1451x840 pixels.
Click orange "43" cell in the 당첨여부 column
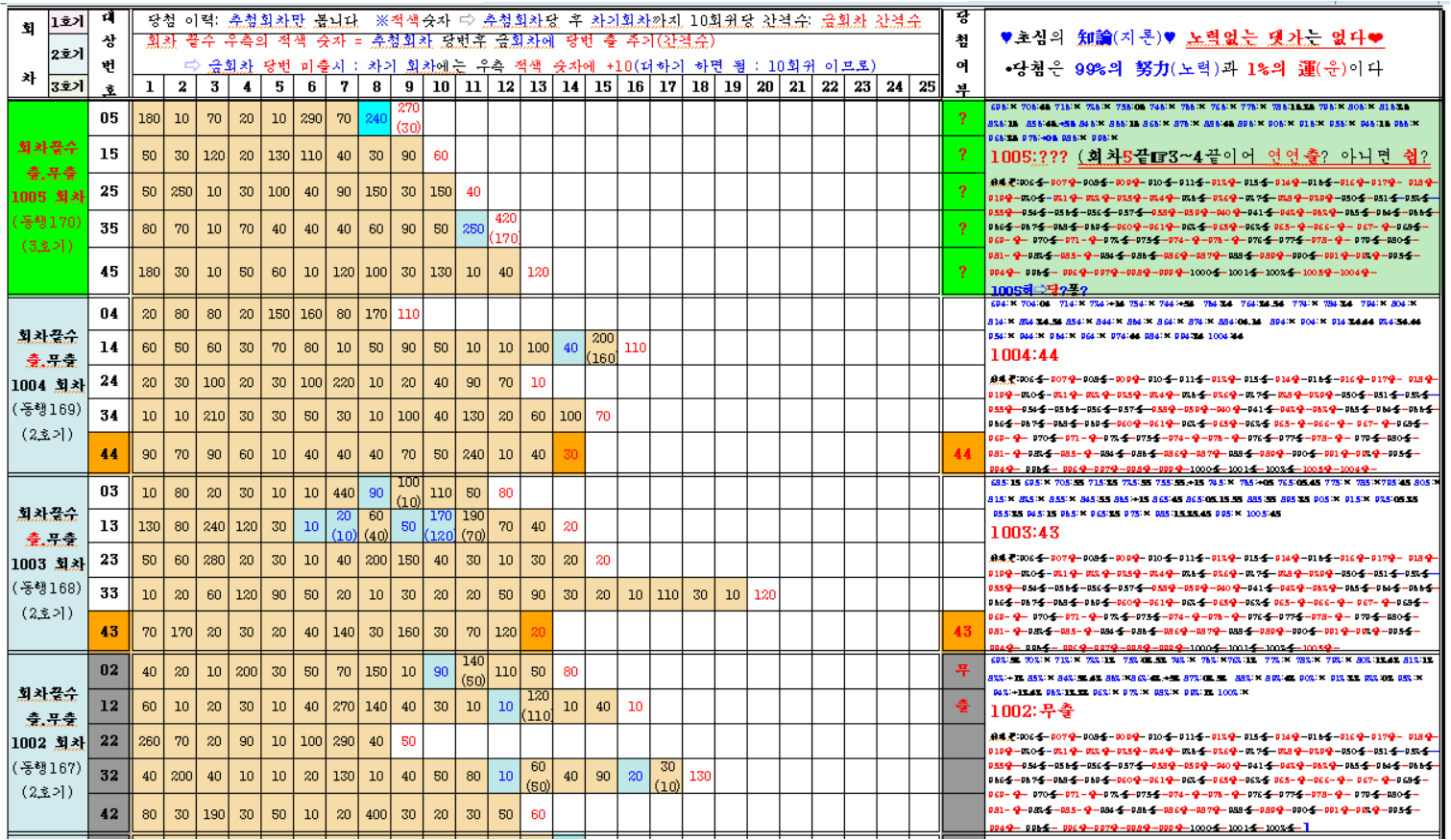(x=962, y=632)
